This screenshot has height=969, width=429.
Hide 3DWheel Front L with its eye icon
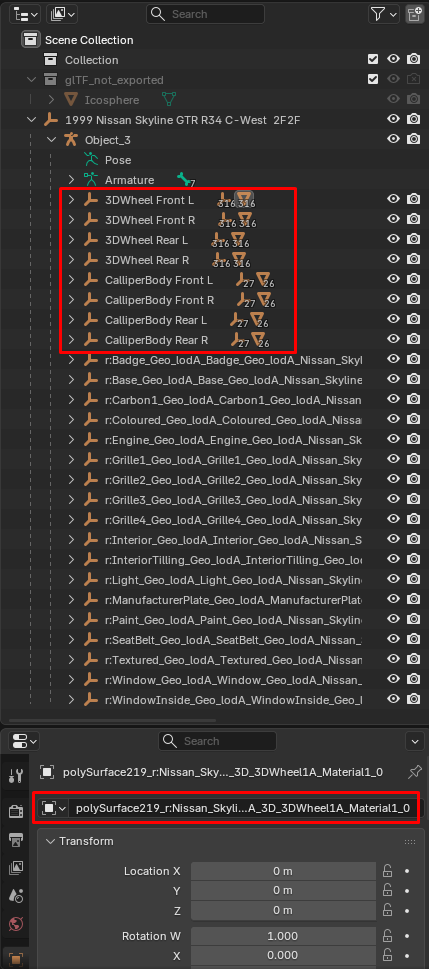(x=393, y=199)
